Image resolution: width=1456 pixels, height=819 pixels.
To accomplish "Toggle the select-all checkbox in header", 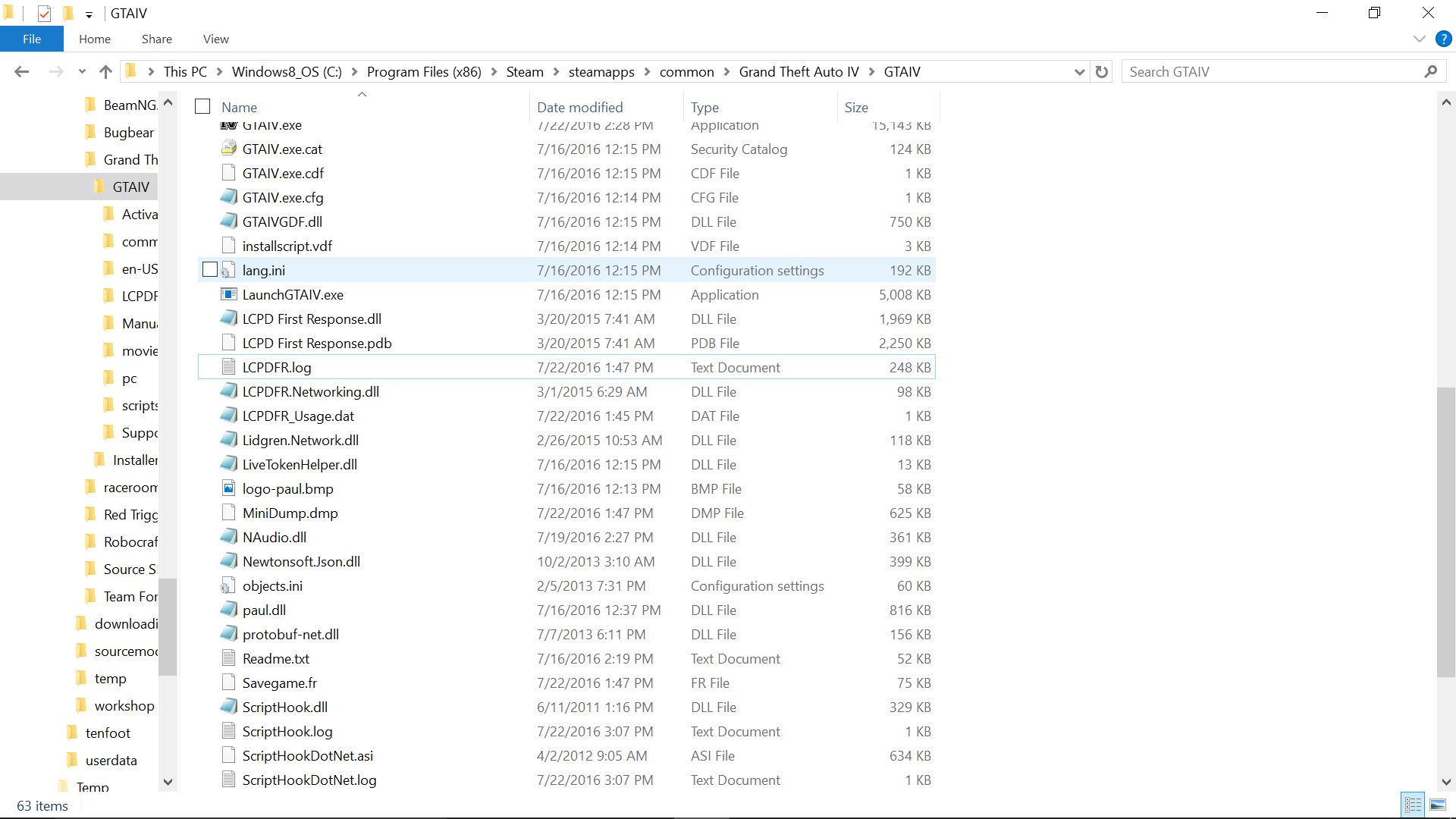I will pos(202,107).
